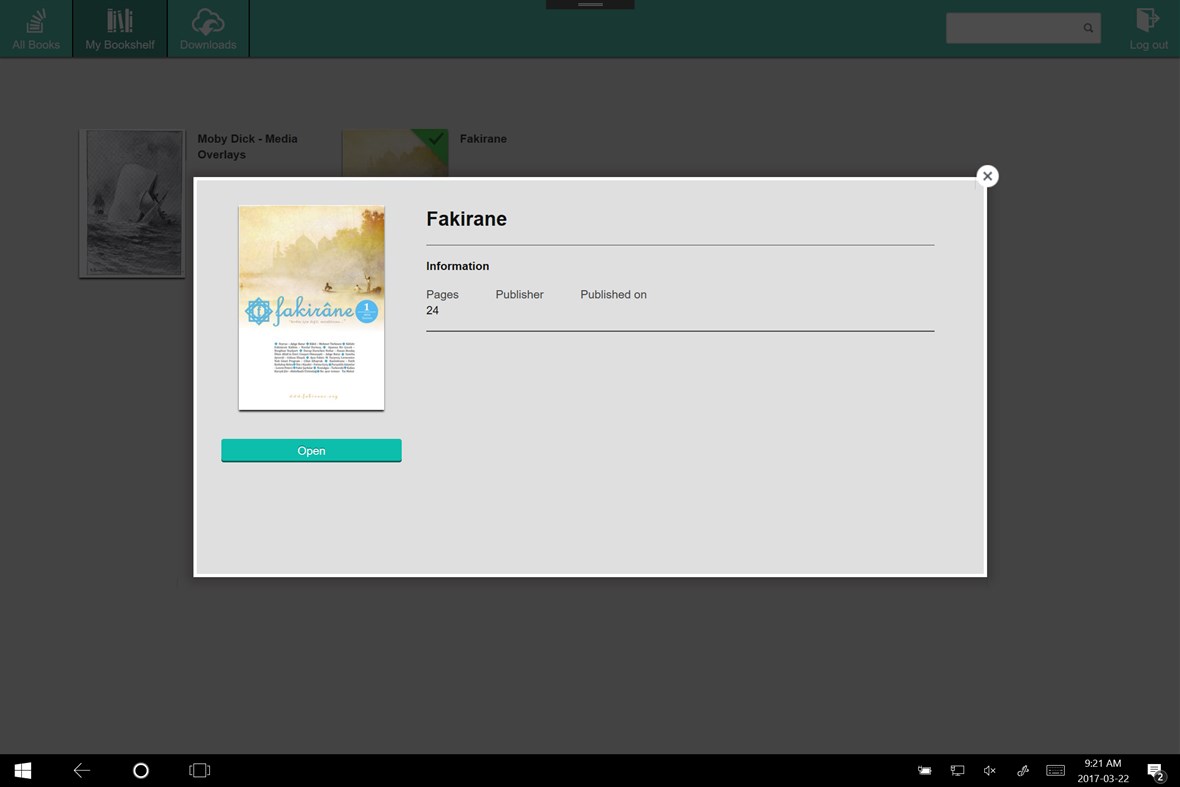
Task: Open Task View from the taskbar
Action: (x=199, y=770)
